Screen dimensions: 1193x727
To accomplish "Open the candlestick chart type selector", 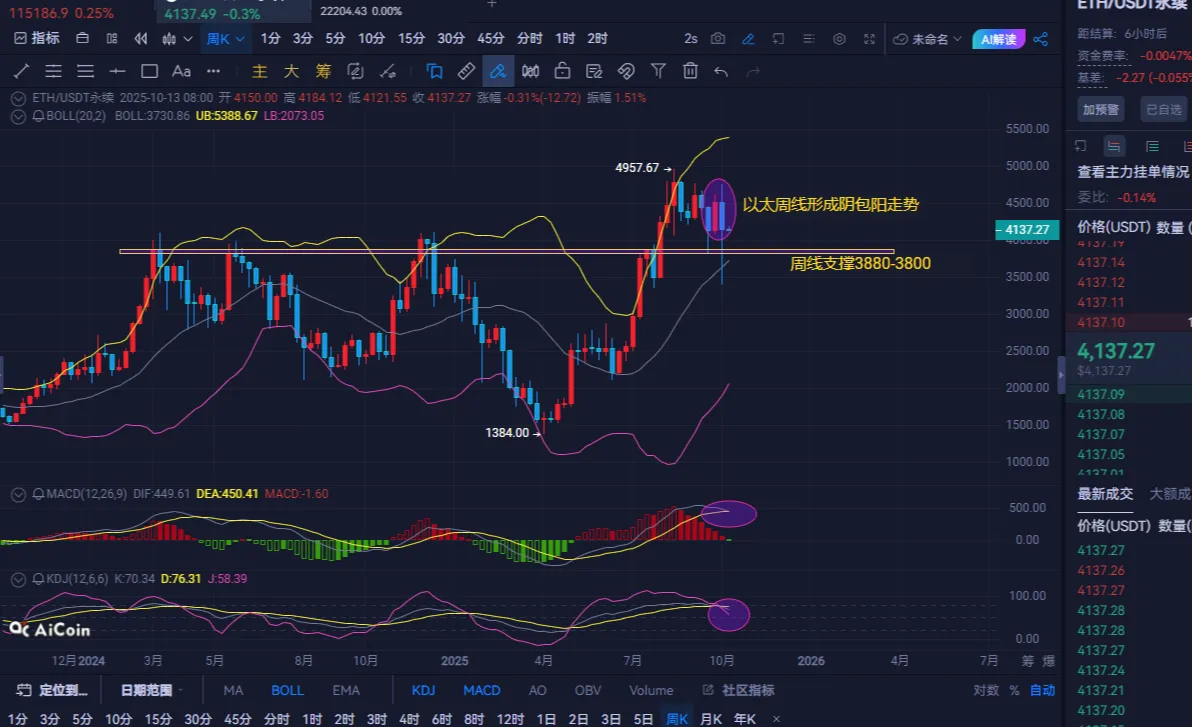I will (177, 38).
